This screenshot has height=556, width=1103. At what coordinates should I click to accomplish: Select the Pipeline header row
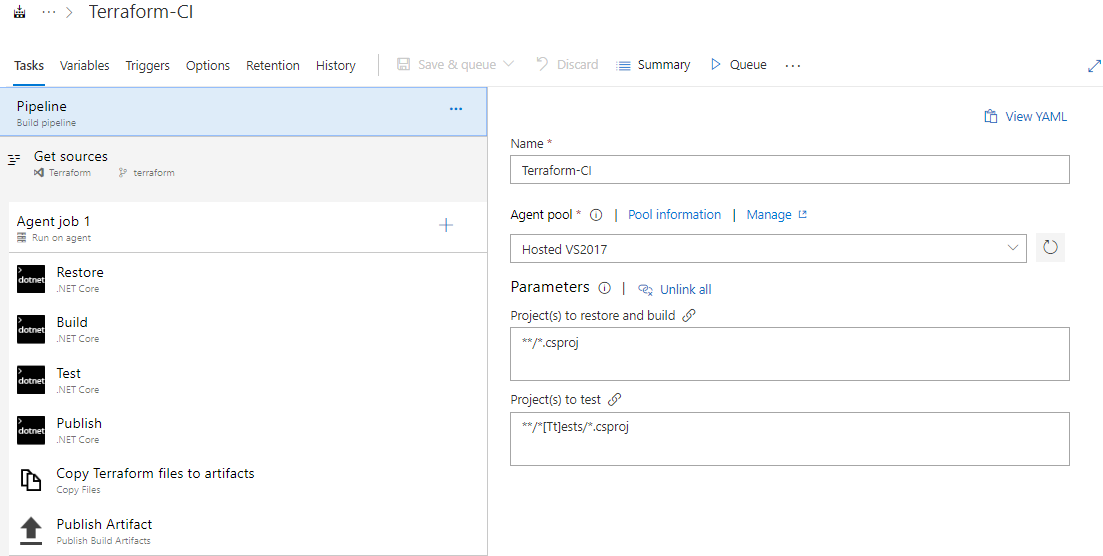243,112
